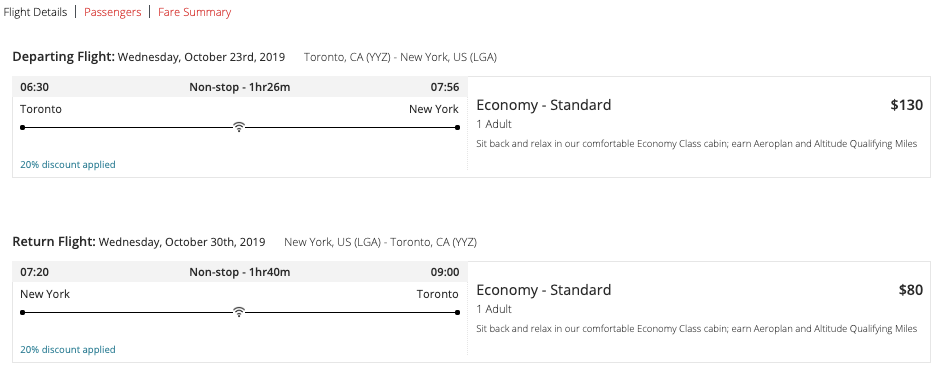
Task: Click return Non-stop - 1hr40m duration label
Action: tap(240, 272)
